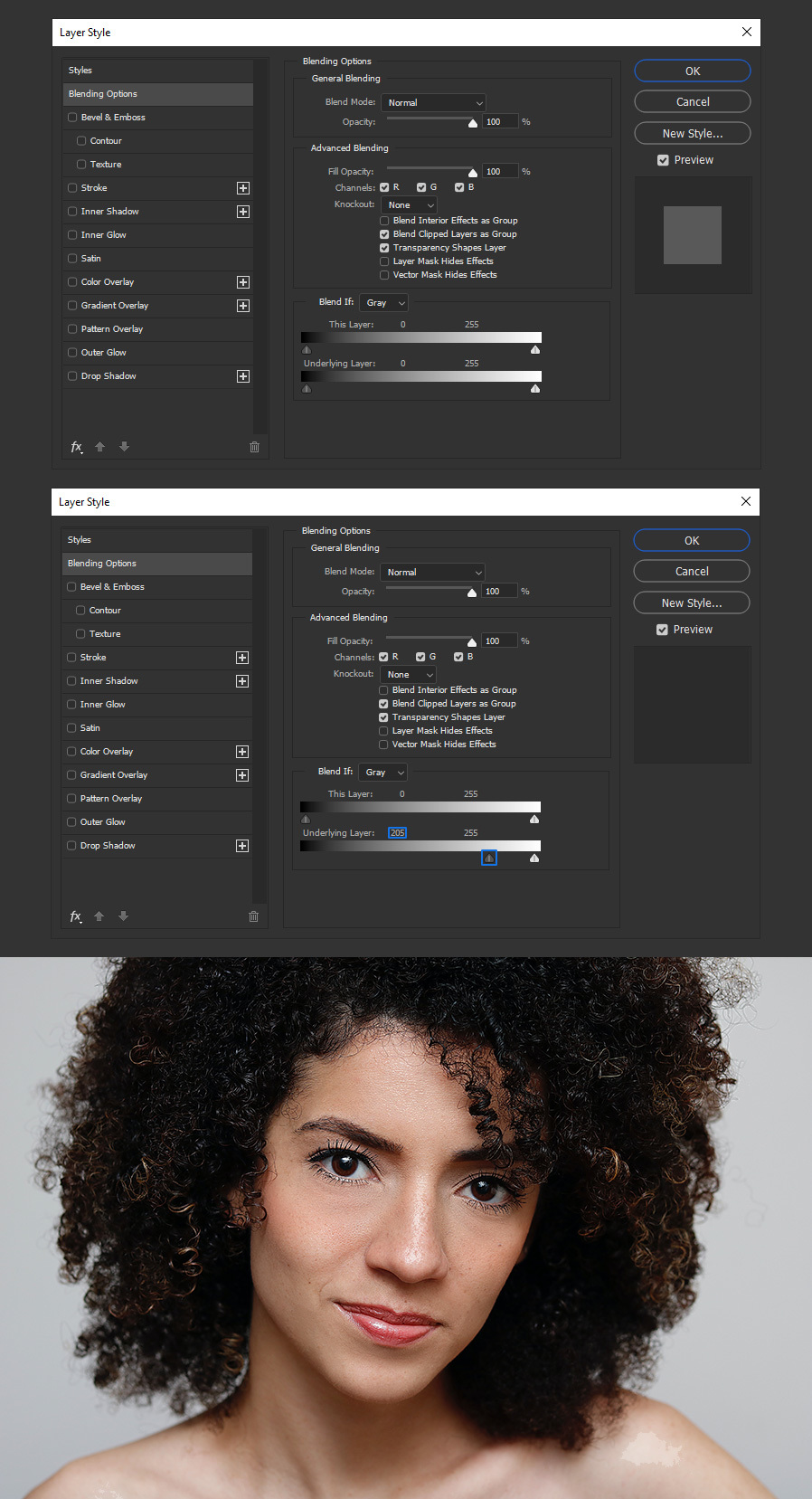Add another Gradient Overlay in lower dialog
The height and width of the screenshot is (1499, 812).
coord(242,775)
